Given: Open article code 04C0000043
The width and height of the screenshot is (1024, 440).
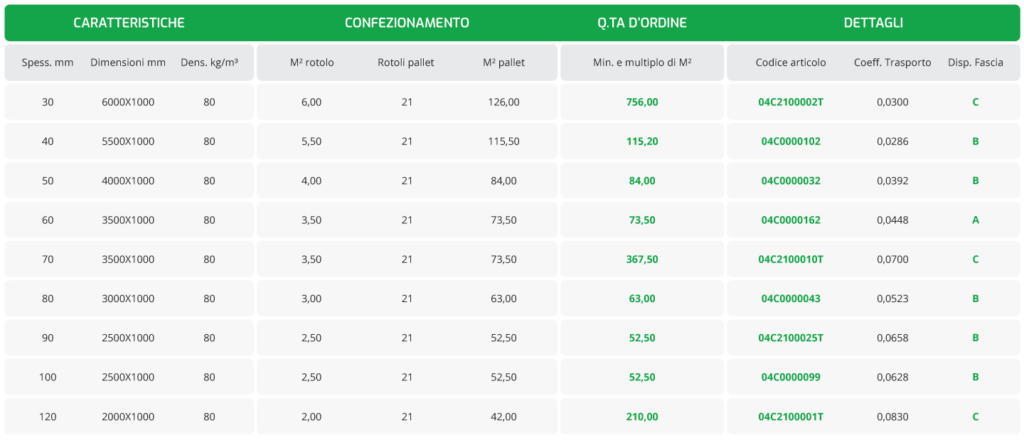Looking at the screenshot, I should tap(791, 298).
